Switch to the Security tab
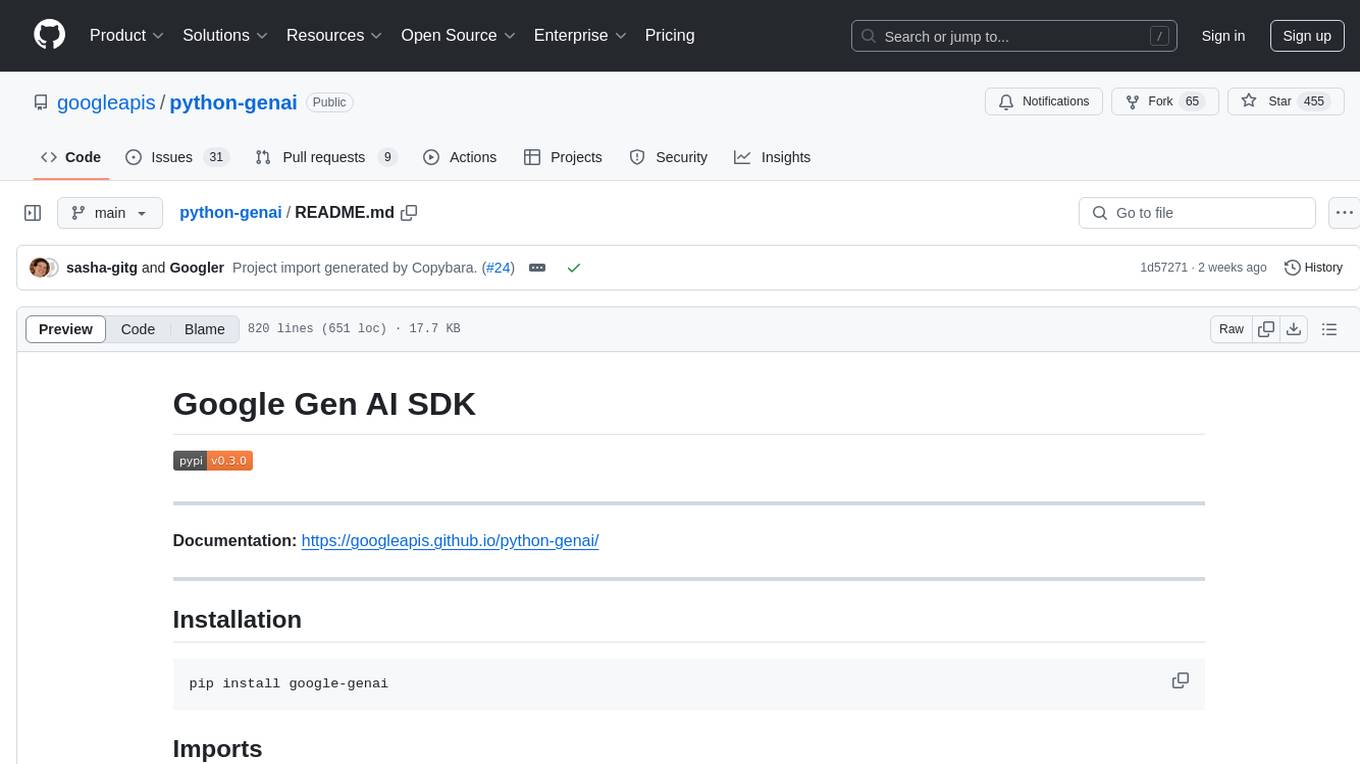 point(668,157)
